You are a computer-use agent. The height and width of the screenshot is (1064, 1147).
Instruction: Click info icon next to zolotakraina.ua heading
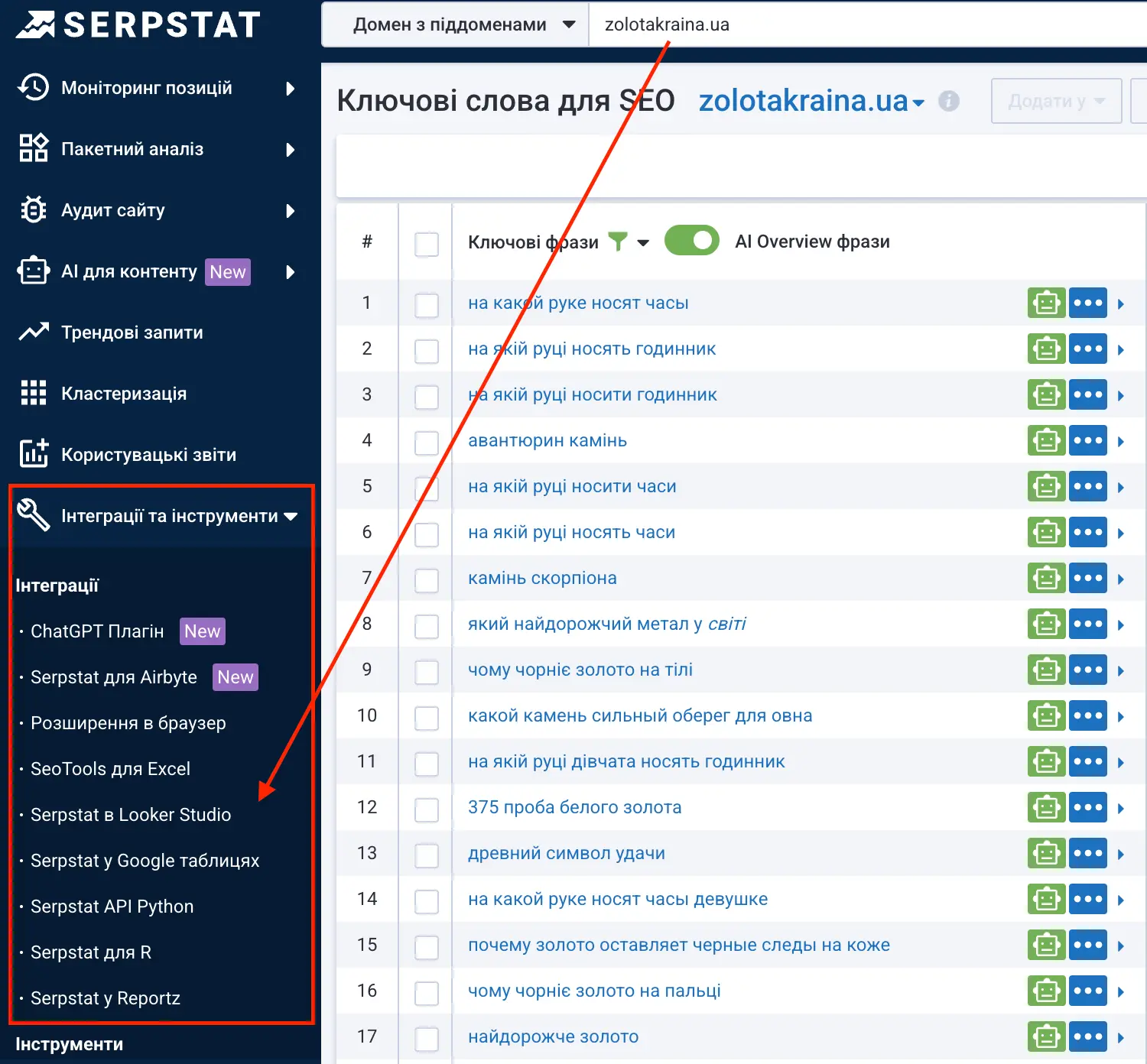pyautogui.click(x=949, y=101)
